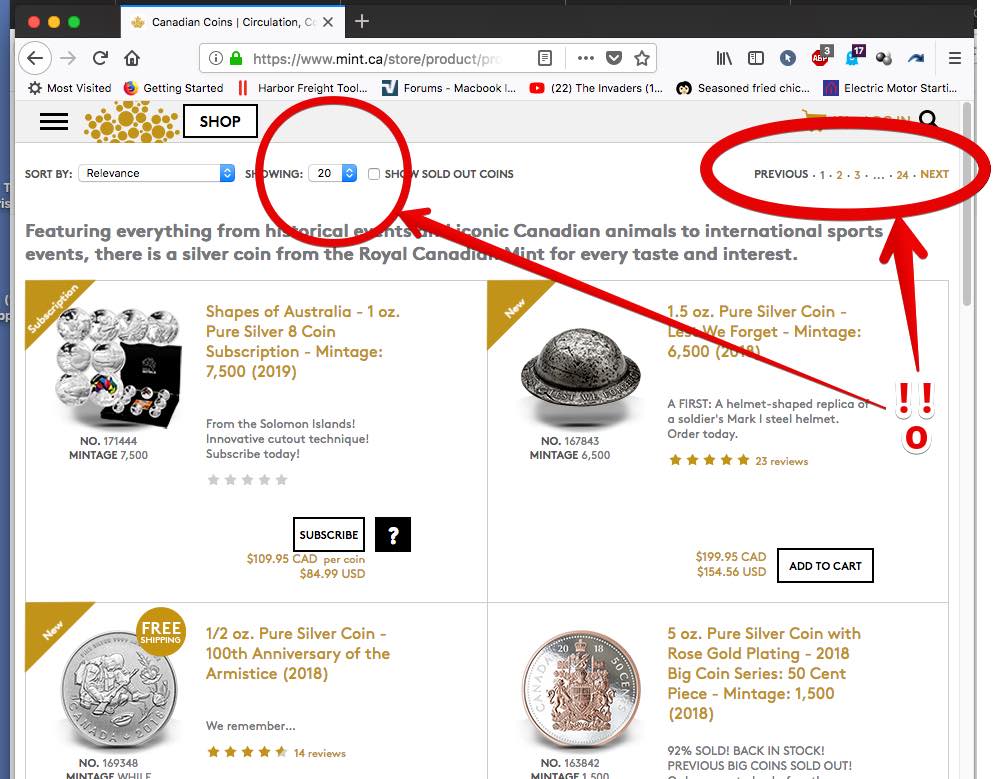995x779 pixels.
Task: Open page actions three-dots menu
Action: click(x=586, y=58)
